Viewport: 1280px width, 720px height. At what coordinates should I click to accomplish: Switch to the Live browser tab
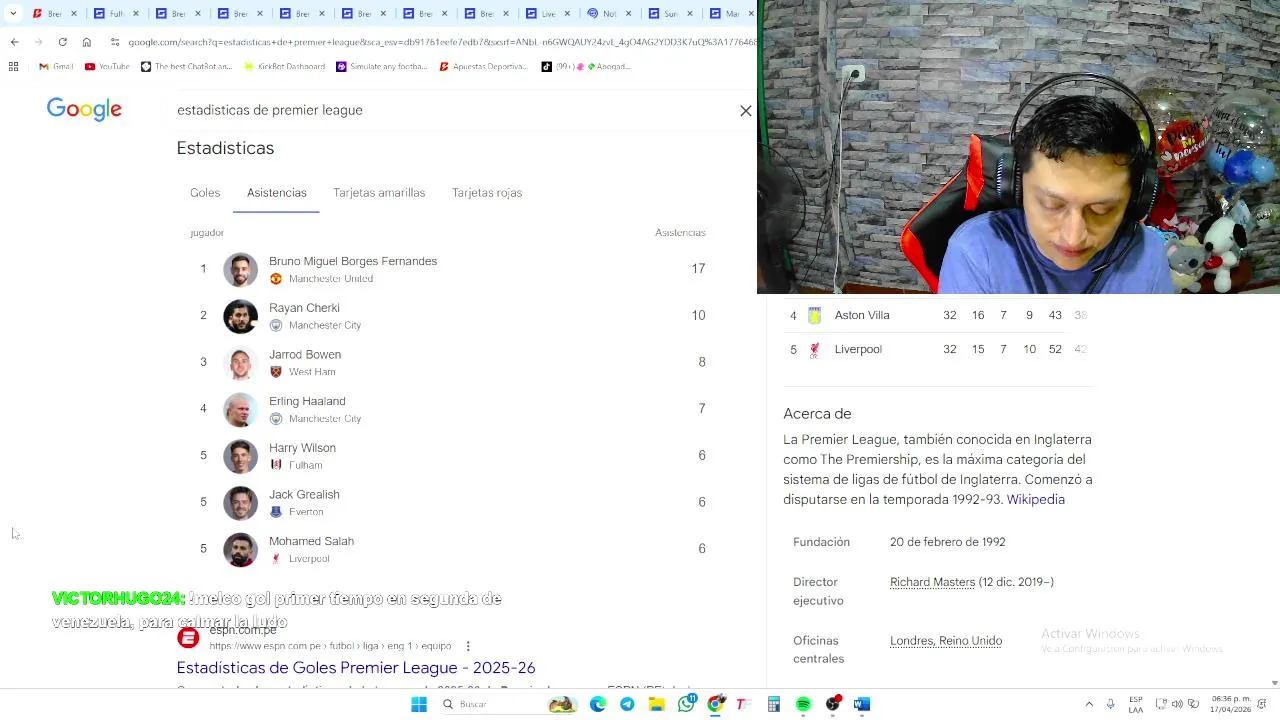pyautogui.click(x=548, y=13)
